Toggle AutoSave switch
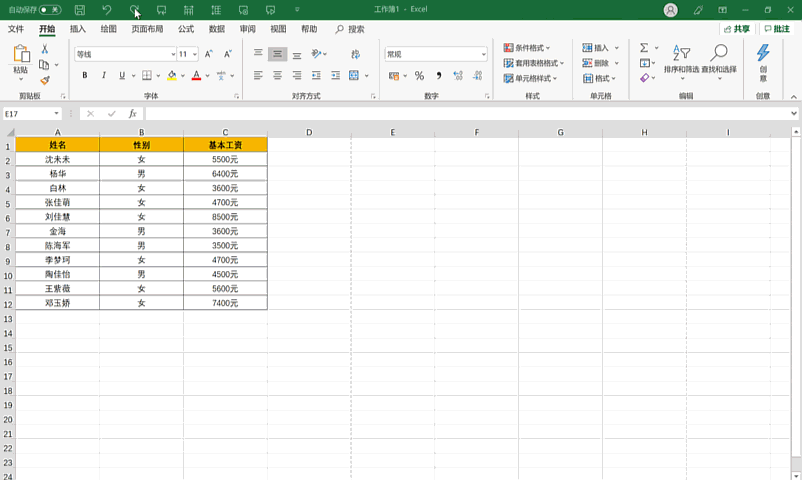 50,10
